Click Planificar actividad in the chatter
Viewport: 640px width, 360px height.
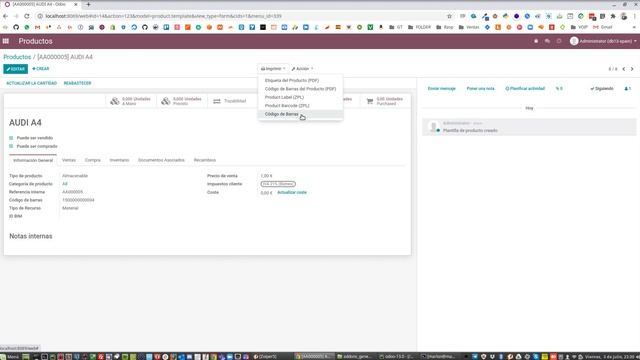525,89
